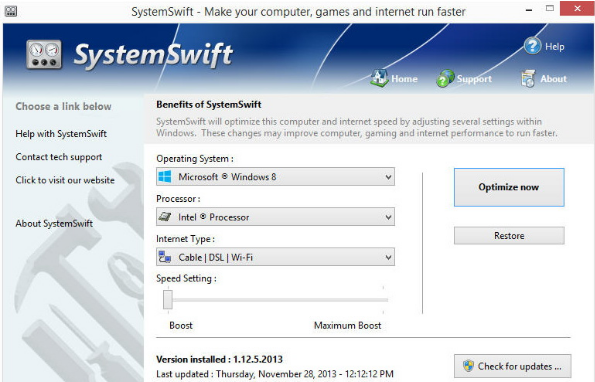This screenshot has height=382, width=595.
Task: Click the Choose a link below heading
Action: (x=63, y=106)
